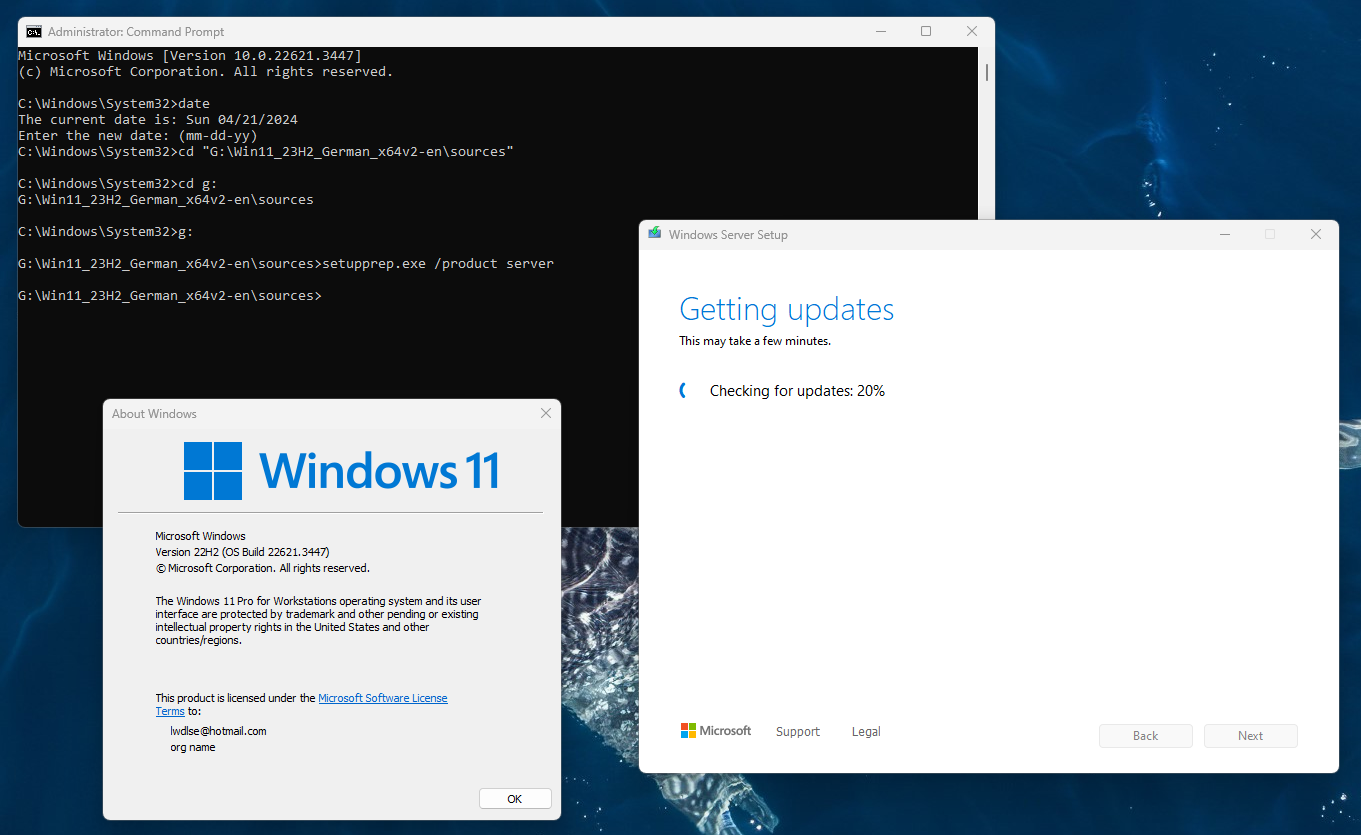
Task: Click the 'org name' text in About Windows
Action: (x=193, y=747)
